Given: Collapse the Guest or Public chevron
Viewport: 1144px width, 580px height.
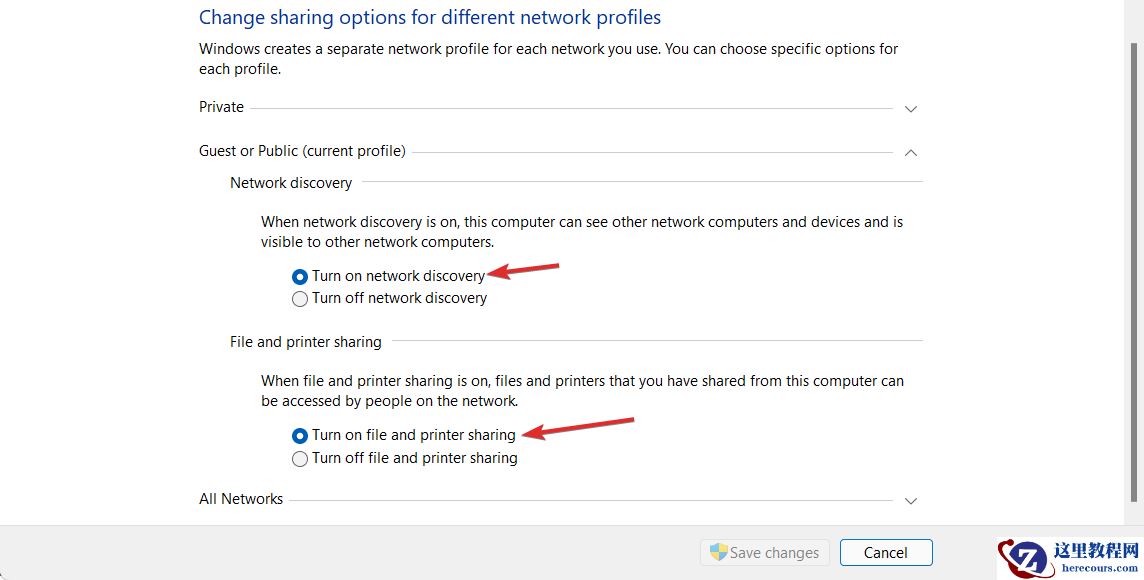Looking at the screenshot, I should pos(910,152).
